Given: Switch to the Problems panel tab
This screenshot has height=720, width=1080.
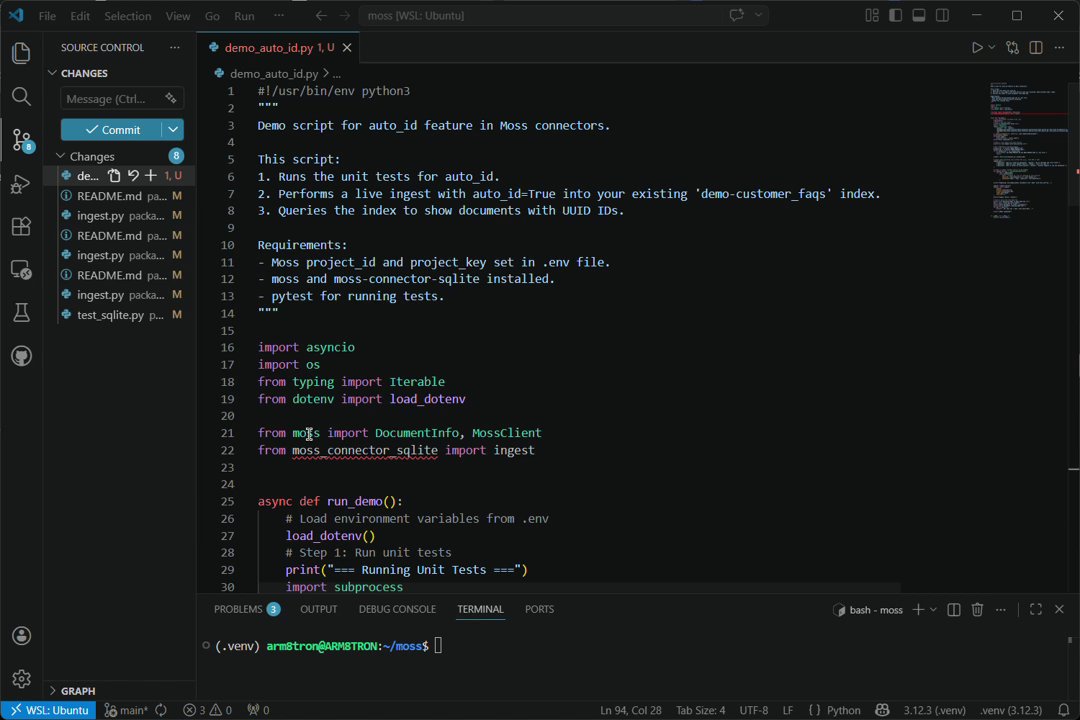Looking at the screenshot, I should 238,609.
